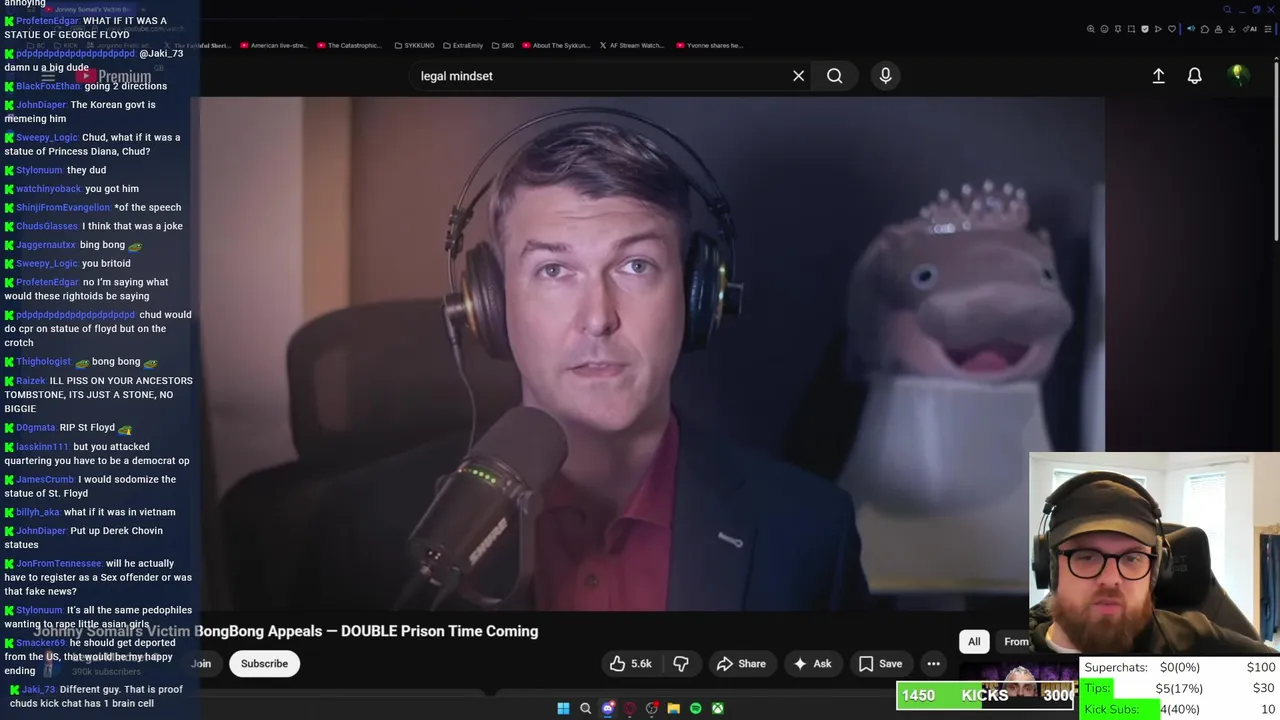
Task: Open the ExtraEmily bookmark folder
Action: (x=463, y=45)
